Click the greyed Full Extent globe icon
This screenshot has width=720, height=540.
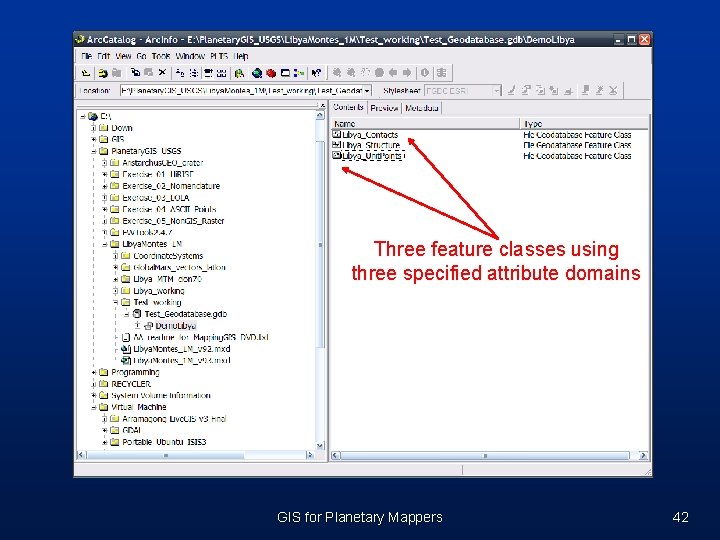379,73
